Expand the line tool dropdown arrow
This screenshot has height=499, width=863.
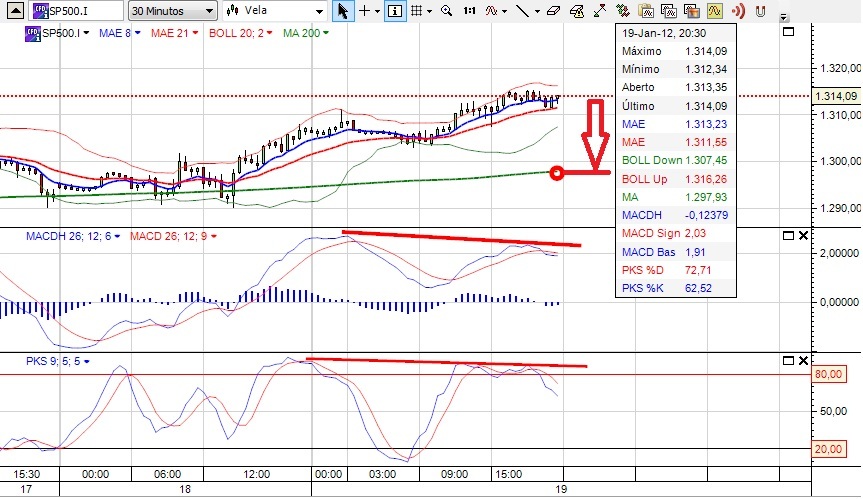coord(537,11)
